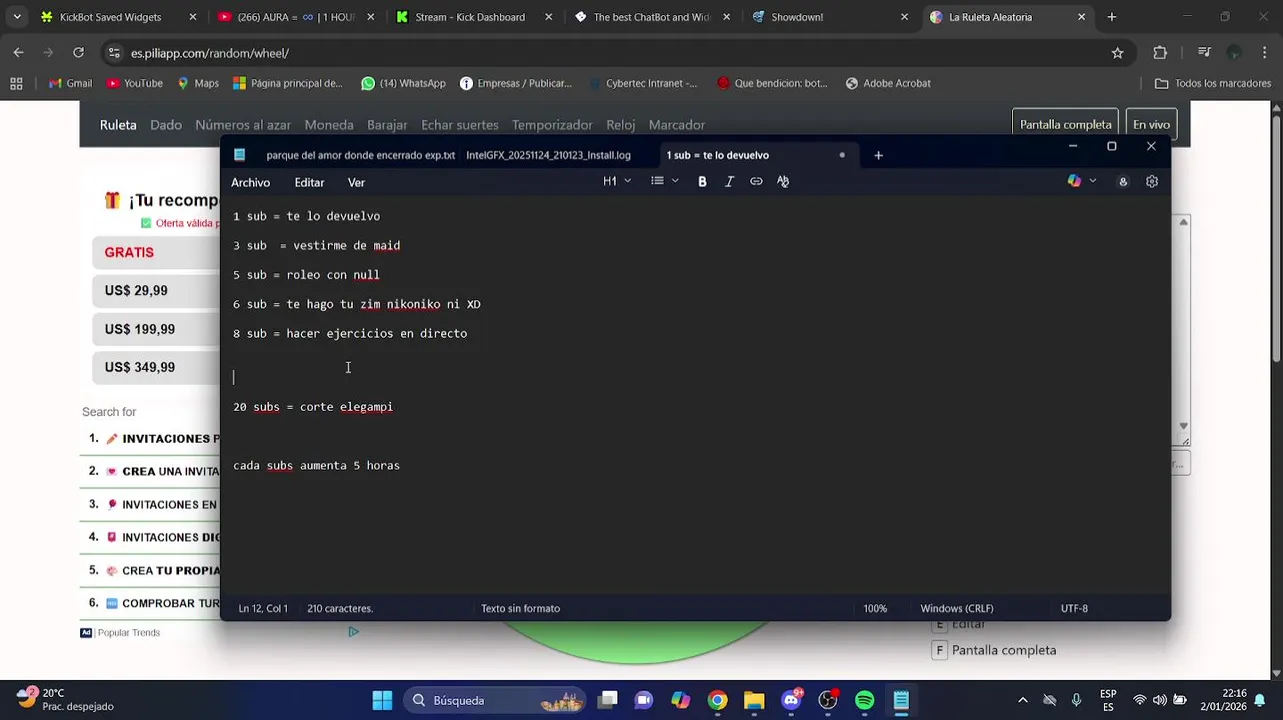
Task: Open notification bell in system tray
Action: click(x=1260, y=700)
